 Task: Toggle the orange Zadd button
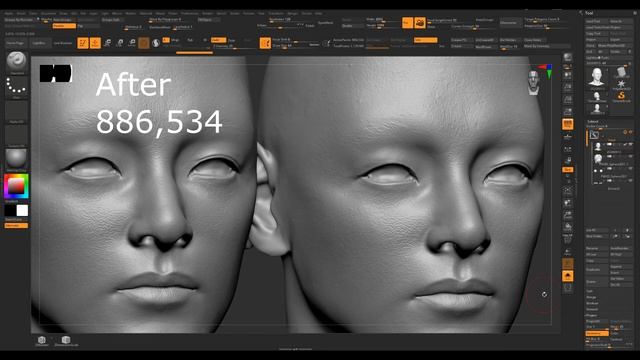(x=218, y=40)
